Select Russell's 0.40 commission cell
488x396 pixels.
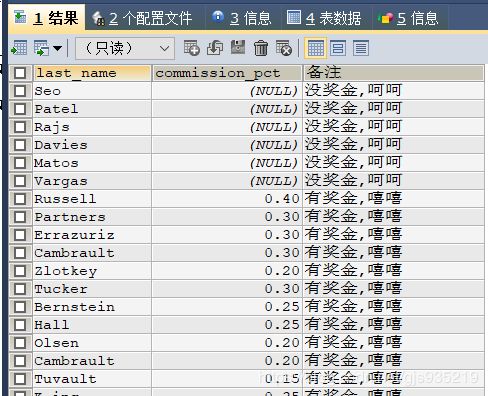pos(227,199)
